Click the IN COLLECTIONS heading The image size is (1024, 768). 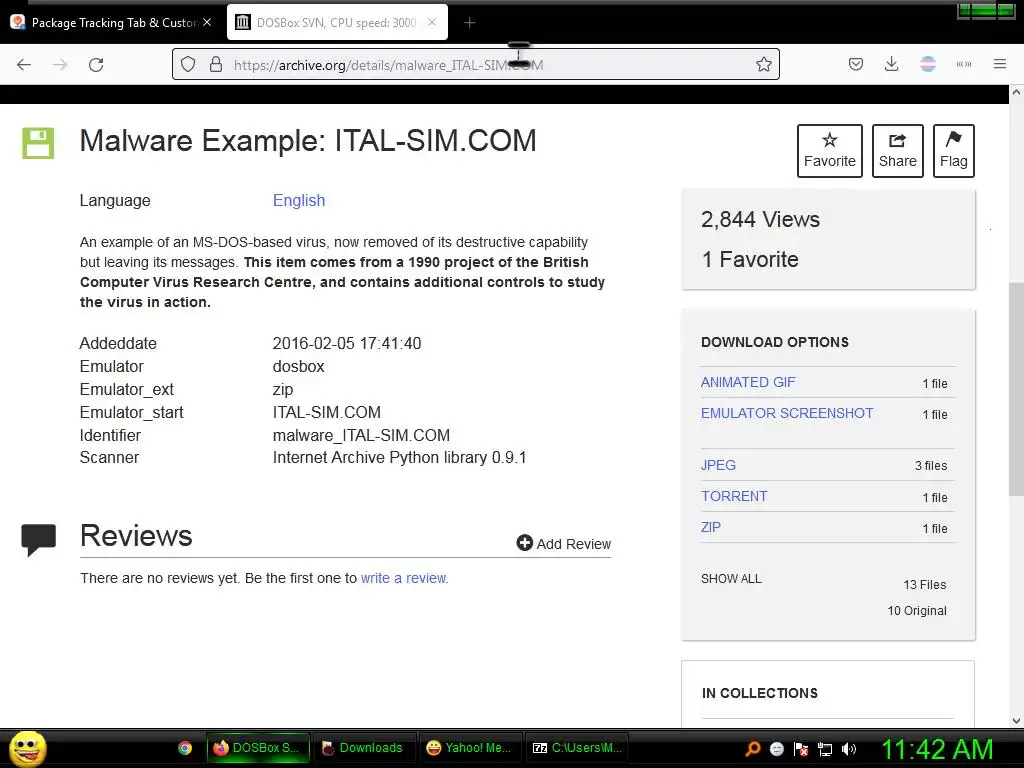[760, 694]
